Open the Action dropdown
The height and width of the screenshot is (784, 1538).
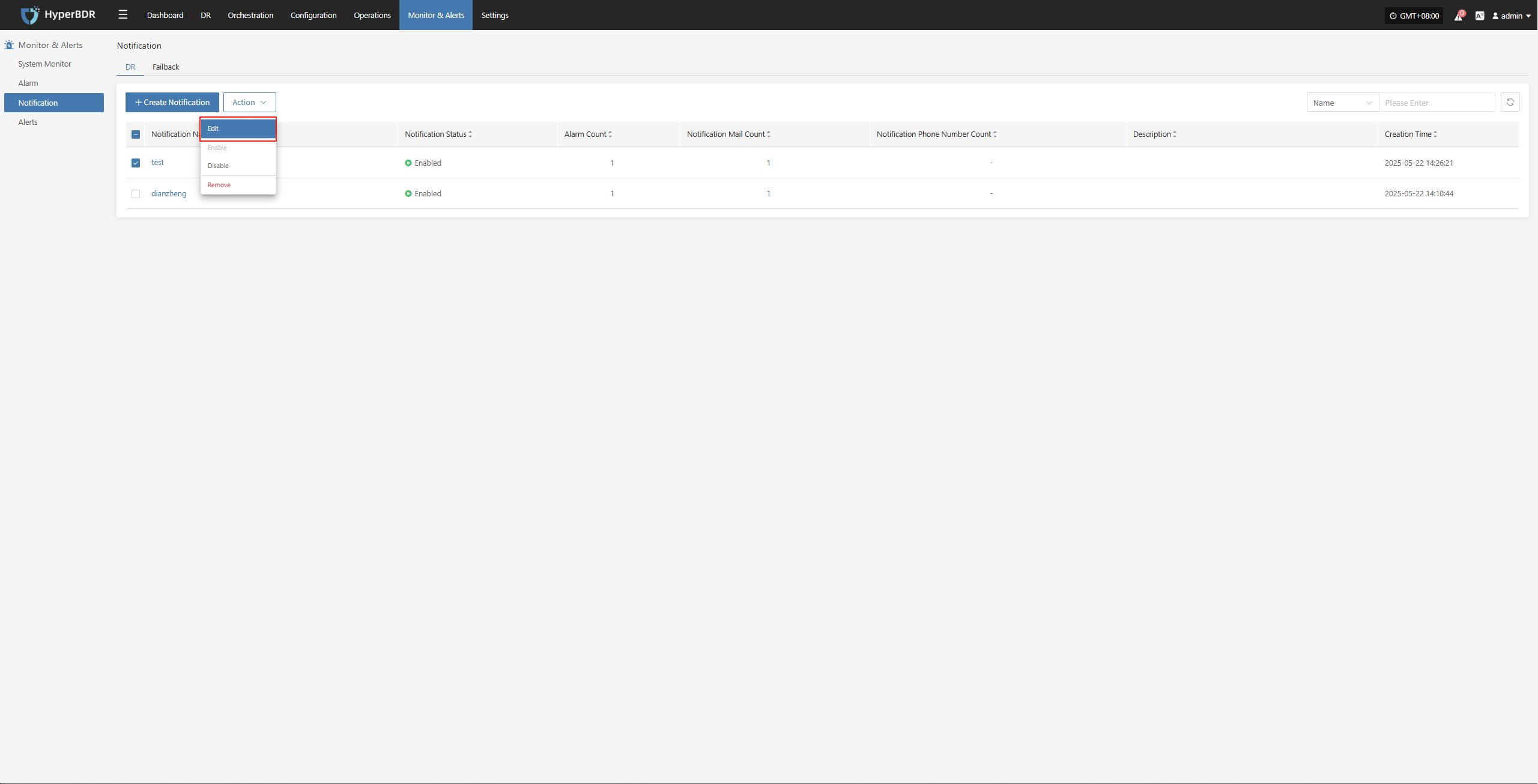click(250, 103)
